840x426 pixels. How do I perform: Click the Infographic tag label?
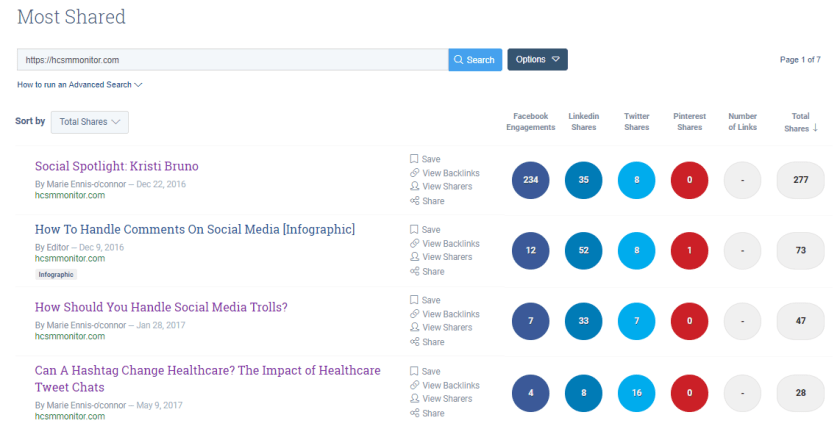click(56, 274)
